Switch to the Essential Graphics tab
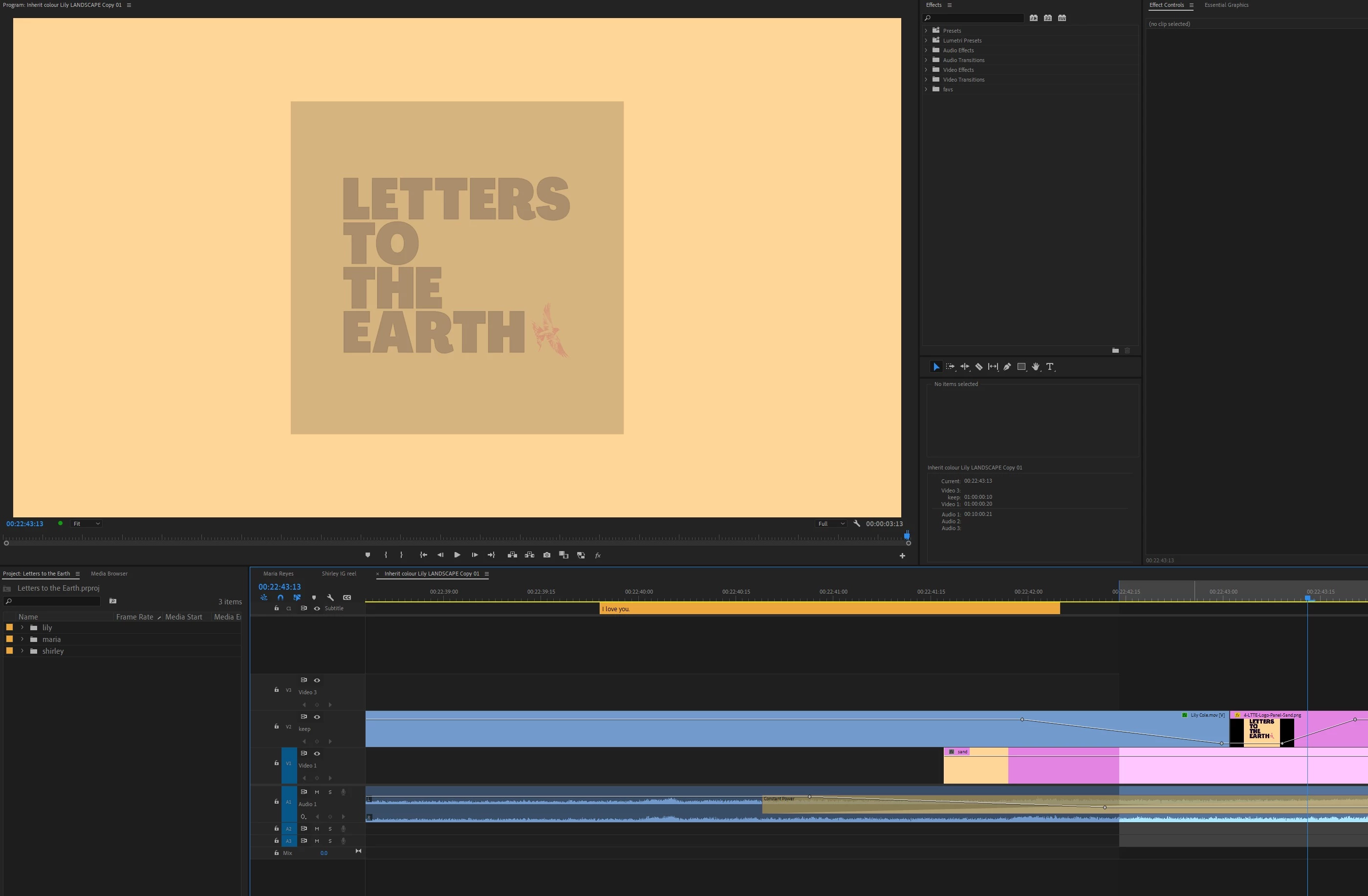The height and width of the screenshot is (896, 1368). 1226,5
